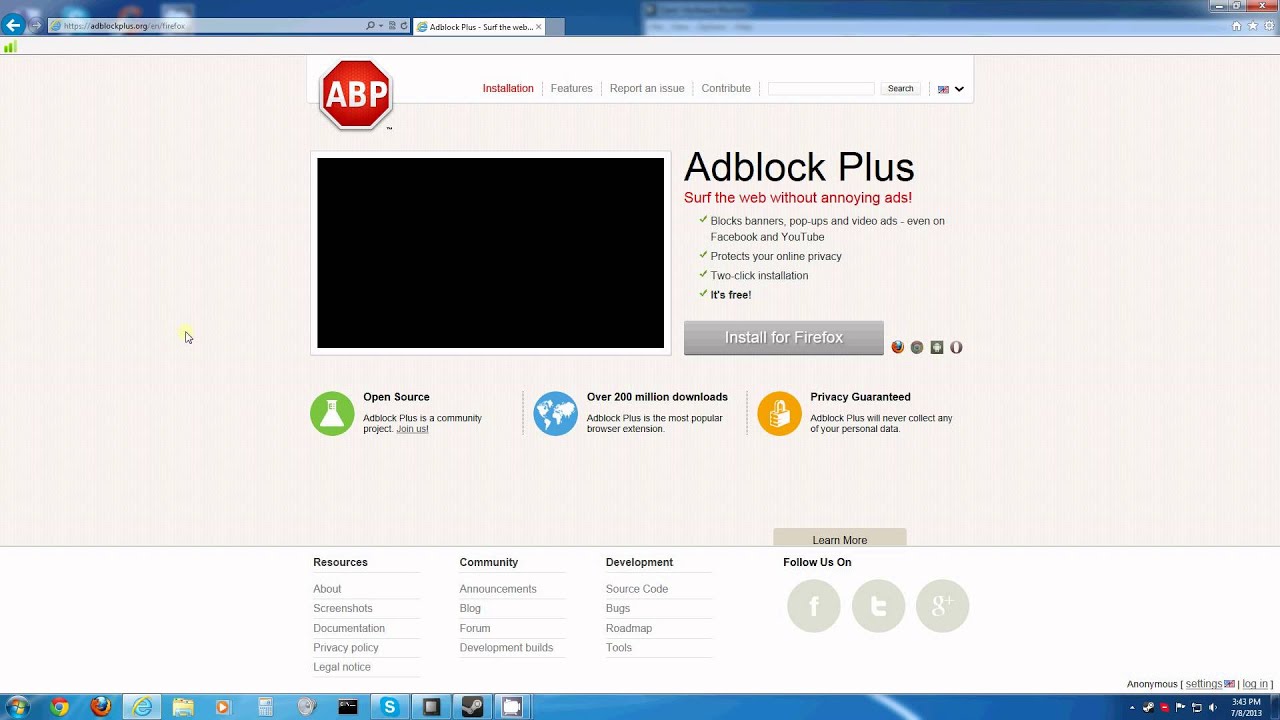
Task: Open the calculator taskbar icon
Action: tap(265, 707)
